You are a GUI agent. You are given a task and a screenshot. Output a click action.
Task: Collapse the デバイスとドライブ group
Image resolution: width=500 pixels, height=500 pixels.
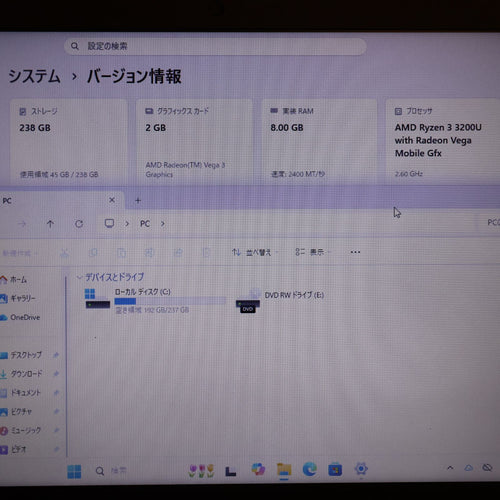[79, 277]
